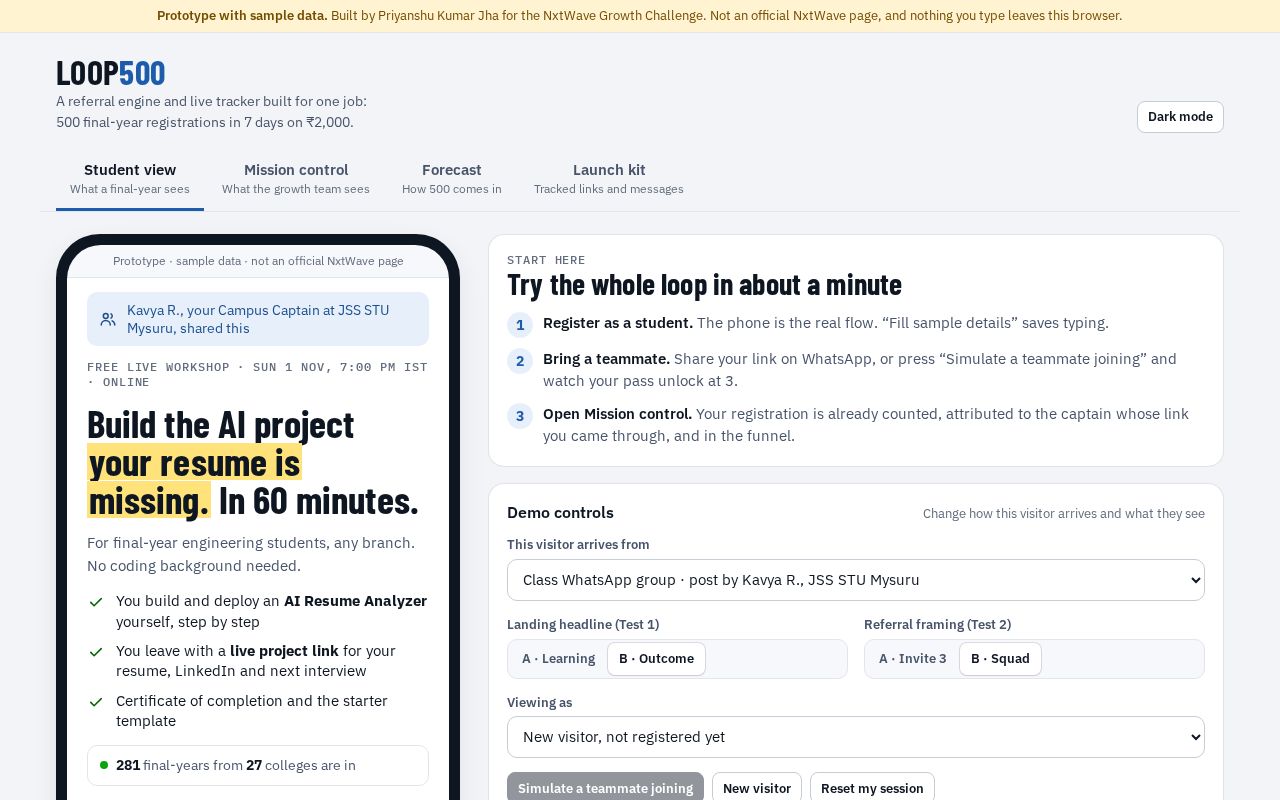The height and width of the screenshot is (800, 1280).
Task: Toggle Dark mode
Action: pyautogui.click(x=1180, y=117)
